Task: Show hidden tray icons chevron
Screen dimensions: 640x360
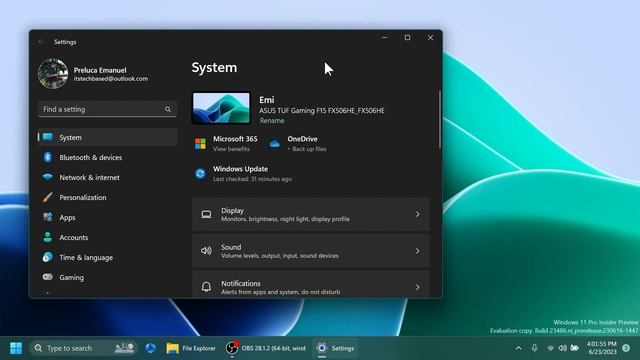Action: click(518, 348)
